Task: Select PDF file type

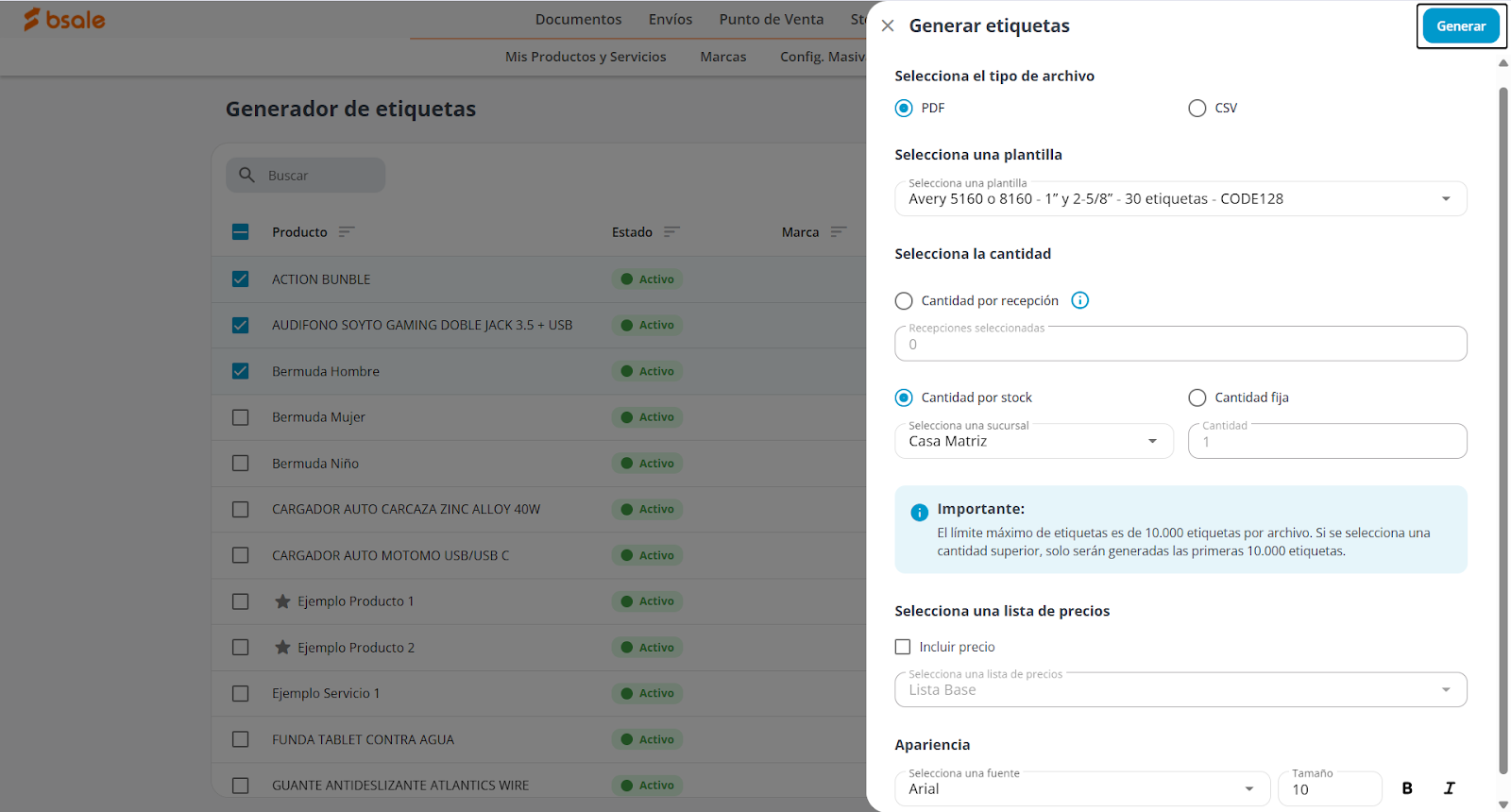Action: (904, 108)
